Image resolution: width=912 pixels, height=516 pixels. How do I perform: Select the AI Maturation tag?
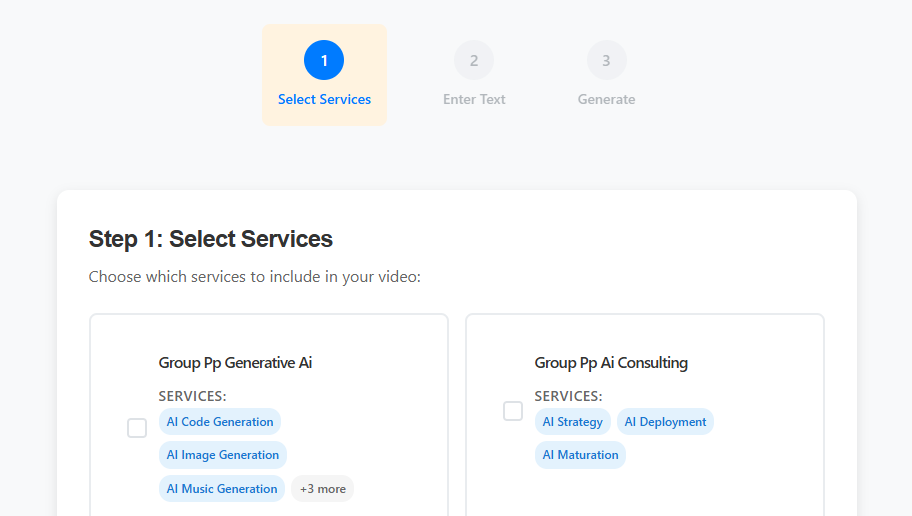click(x=580, y=455)
